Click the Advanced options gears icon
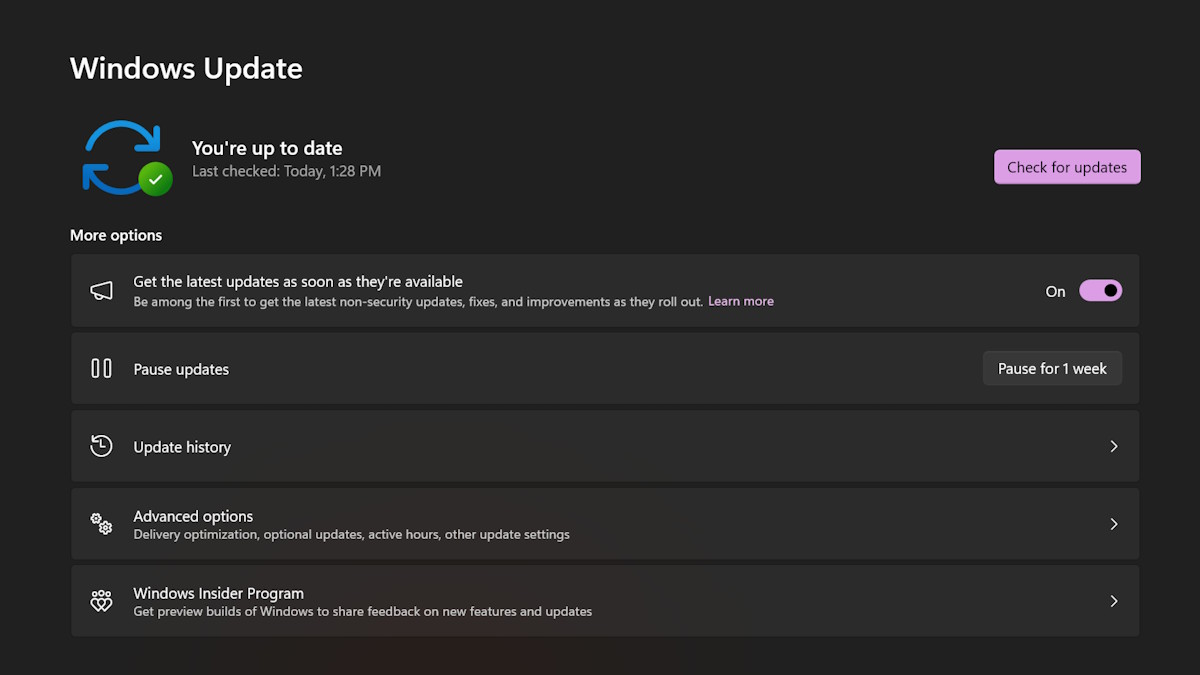This screenshot has height=675, width=1200. (x=101, y=523)
